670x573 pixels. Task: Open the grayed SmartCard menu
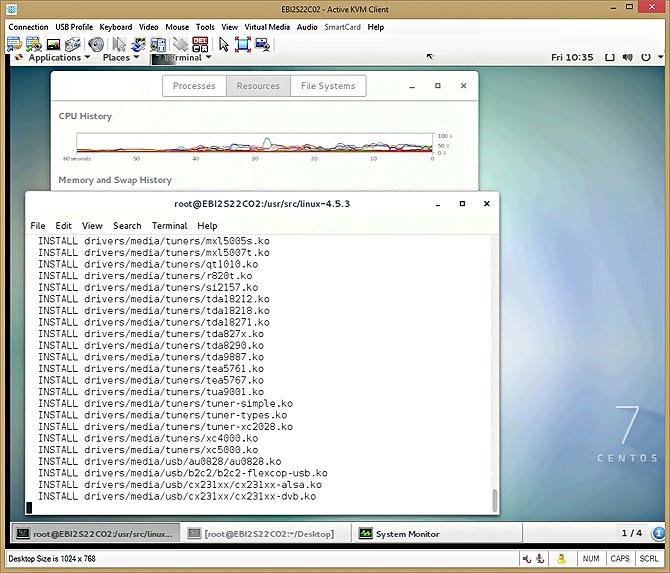pos(342,27)
